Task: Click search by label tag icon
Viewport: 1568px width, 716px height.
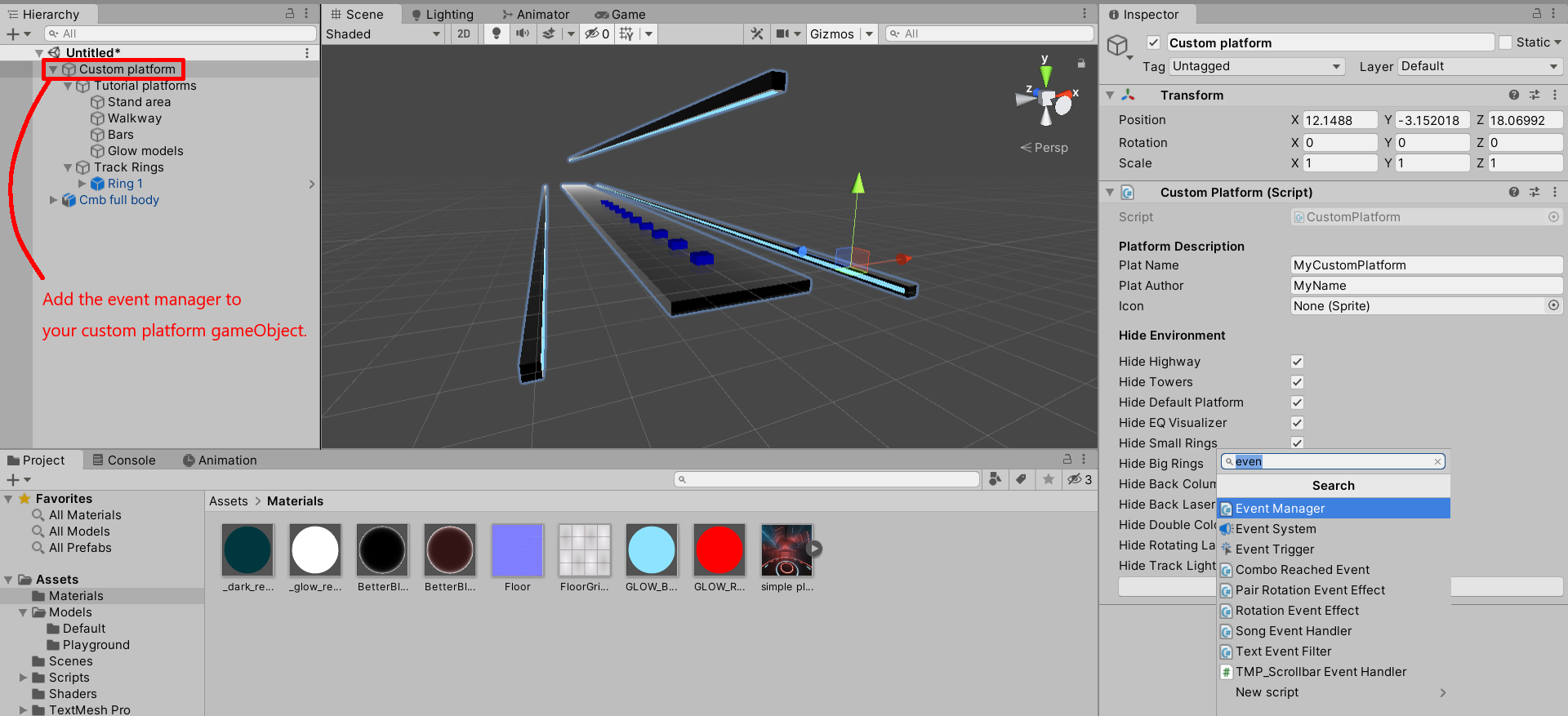Action: click(x=1021, y=479)
